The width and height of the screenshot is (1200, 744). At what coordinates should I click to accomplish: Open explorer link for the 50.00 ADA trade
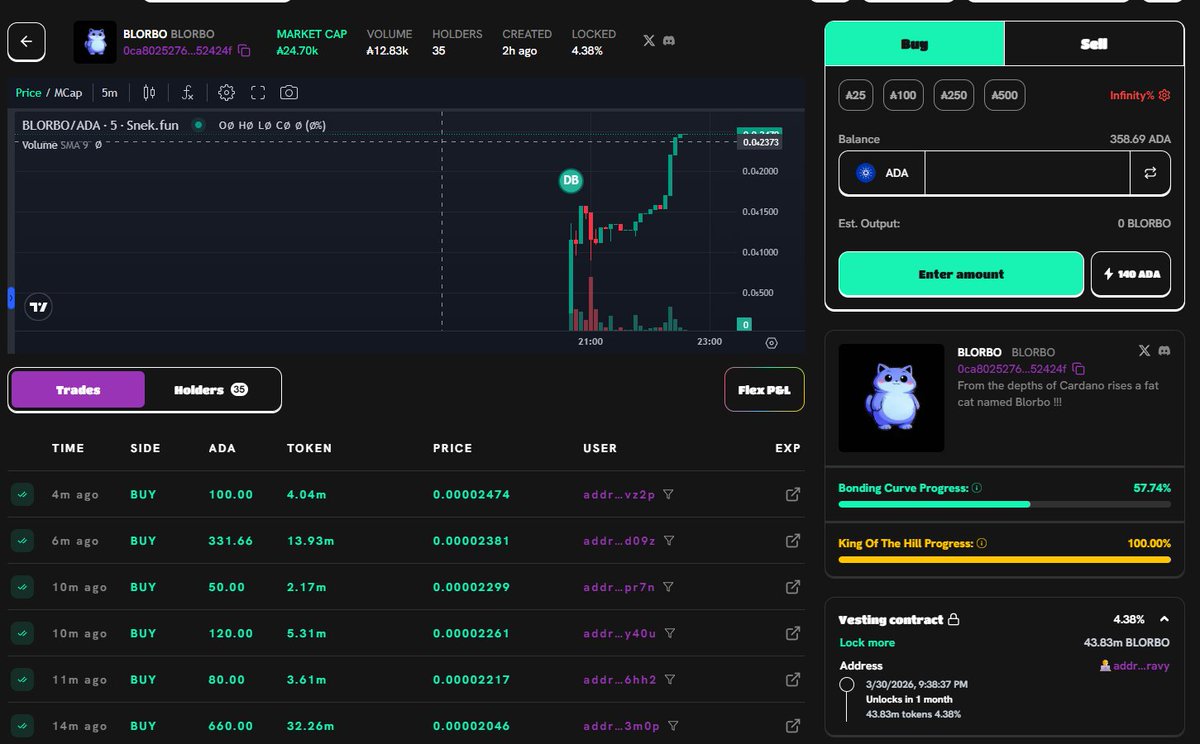pos(793,586)
